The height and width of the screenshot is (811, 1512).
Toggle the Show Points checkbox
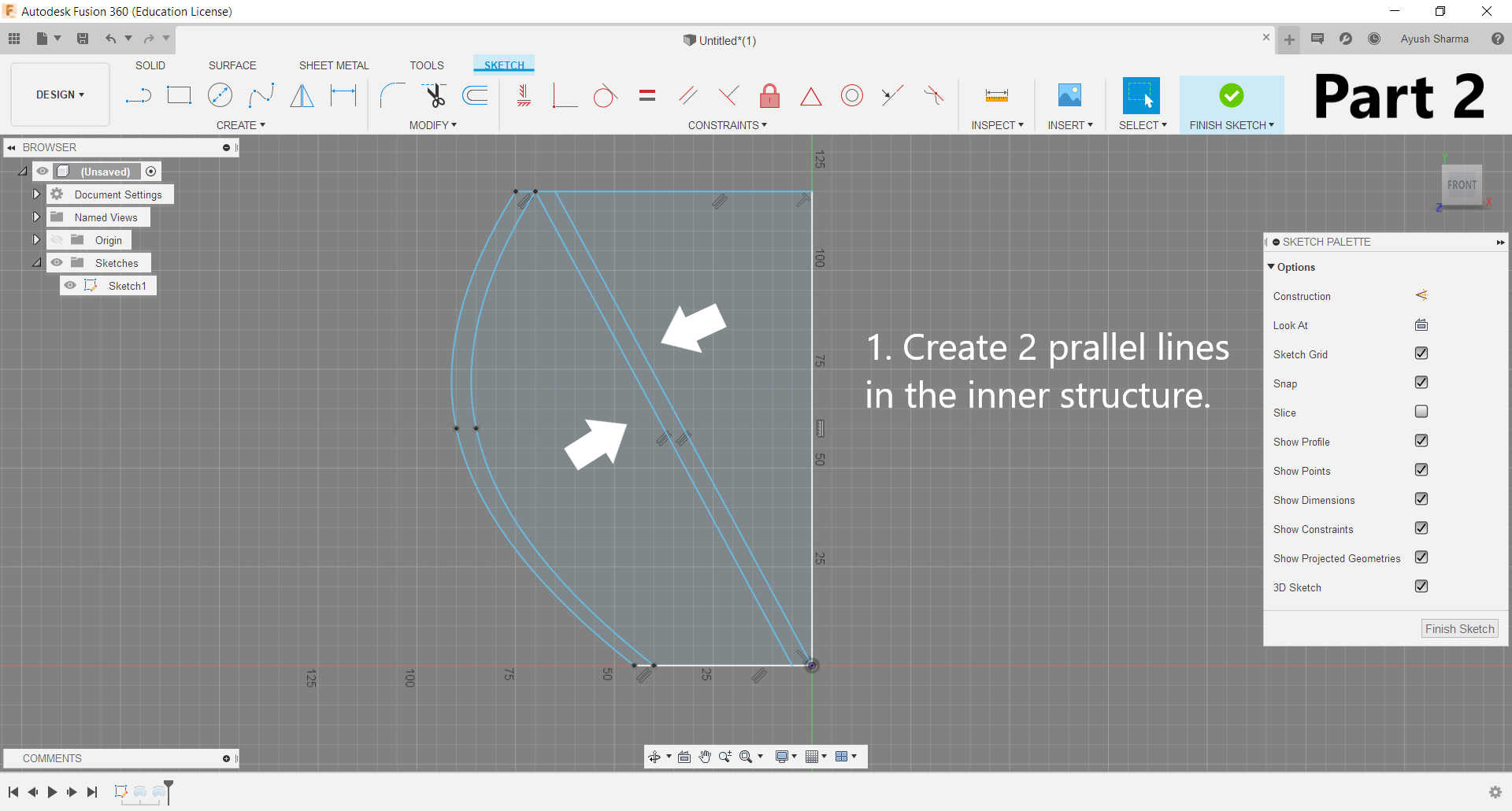1421,470
